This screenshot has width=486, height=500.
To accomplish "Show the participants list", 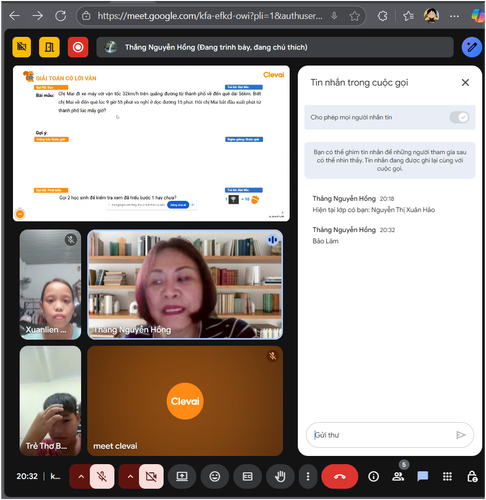I will click(398, 476).
